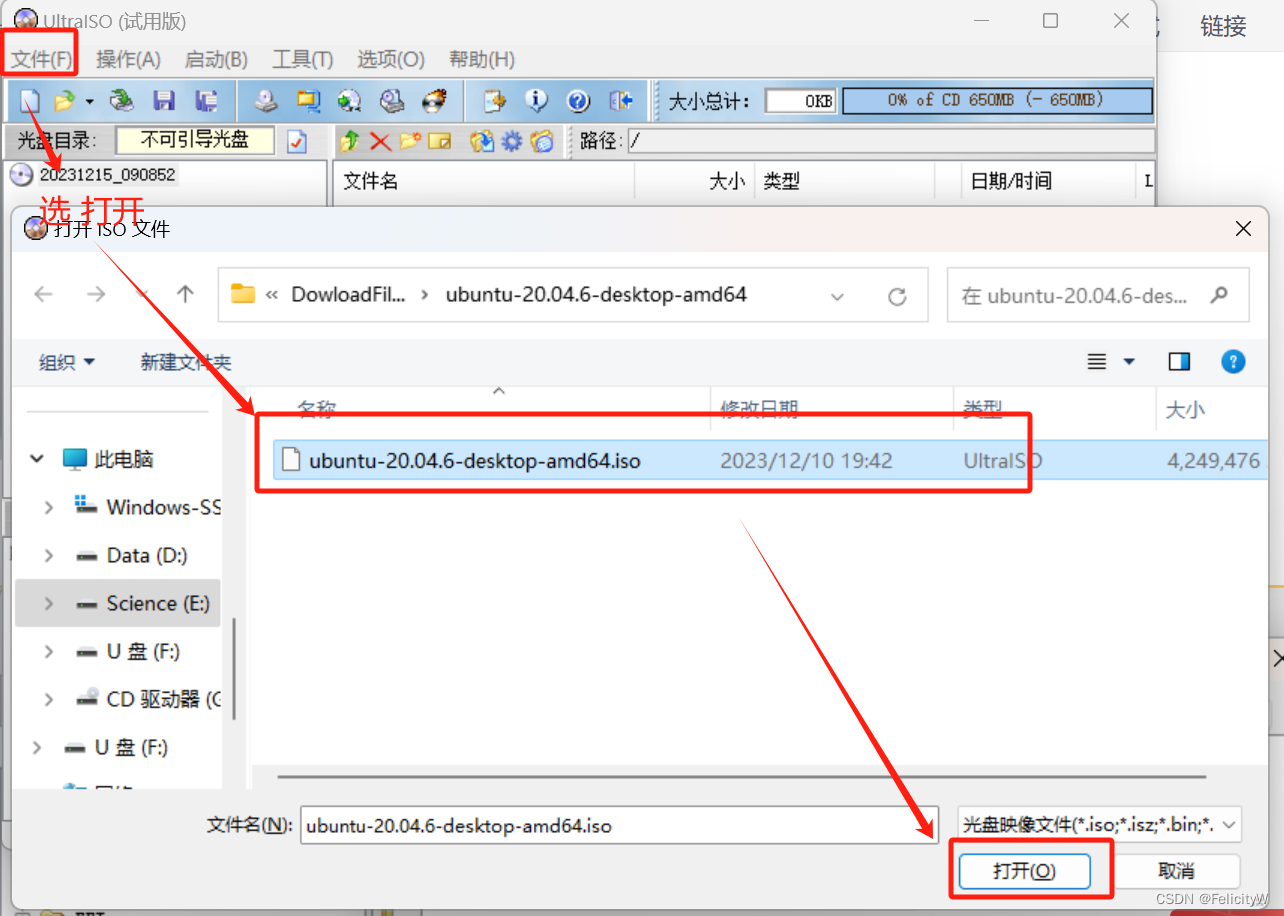Click the Back arrow in the dialog
This screenshot has width=1284, height=916.
coord(43,294)
